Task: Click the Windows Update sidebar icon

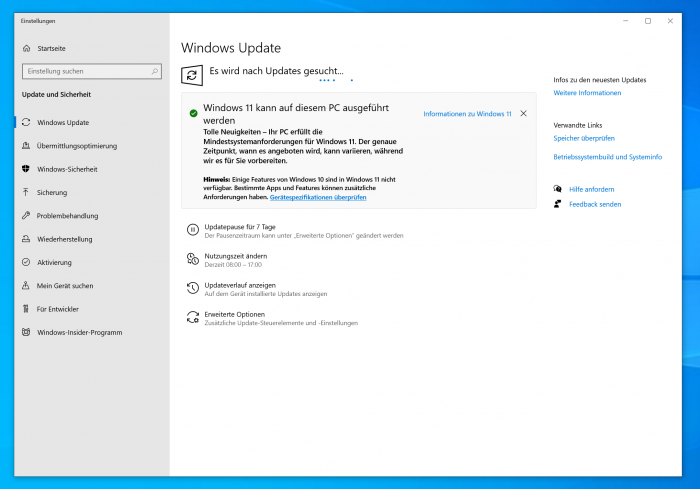Action: coord(26,122)
